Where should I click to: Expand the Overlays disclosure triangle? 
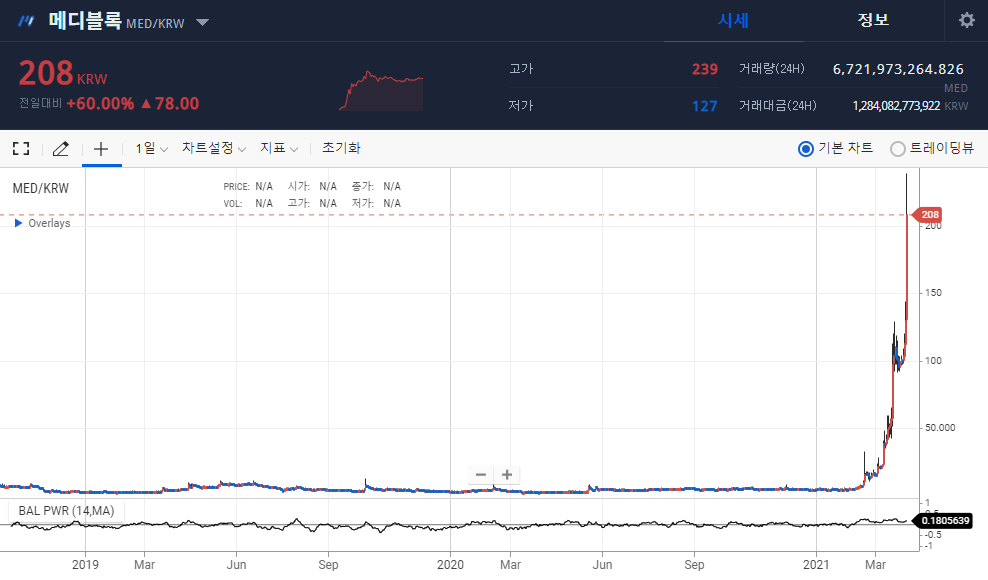pos(18,223)
